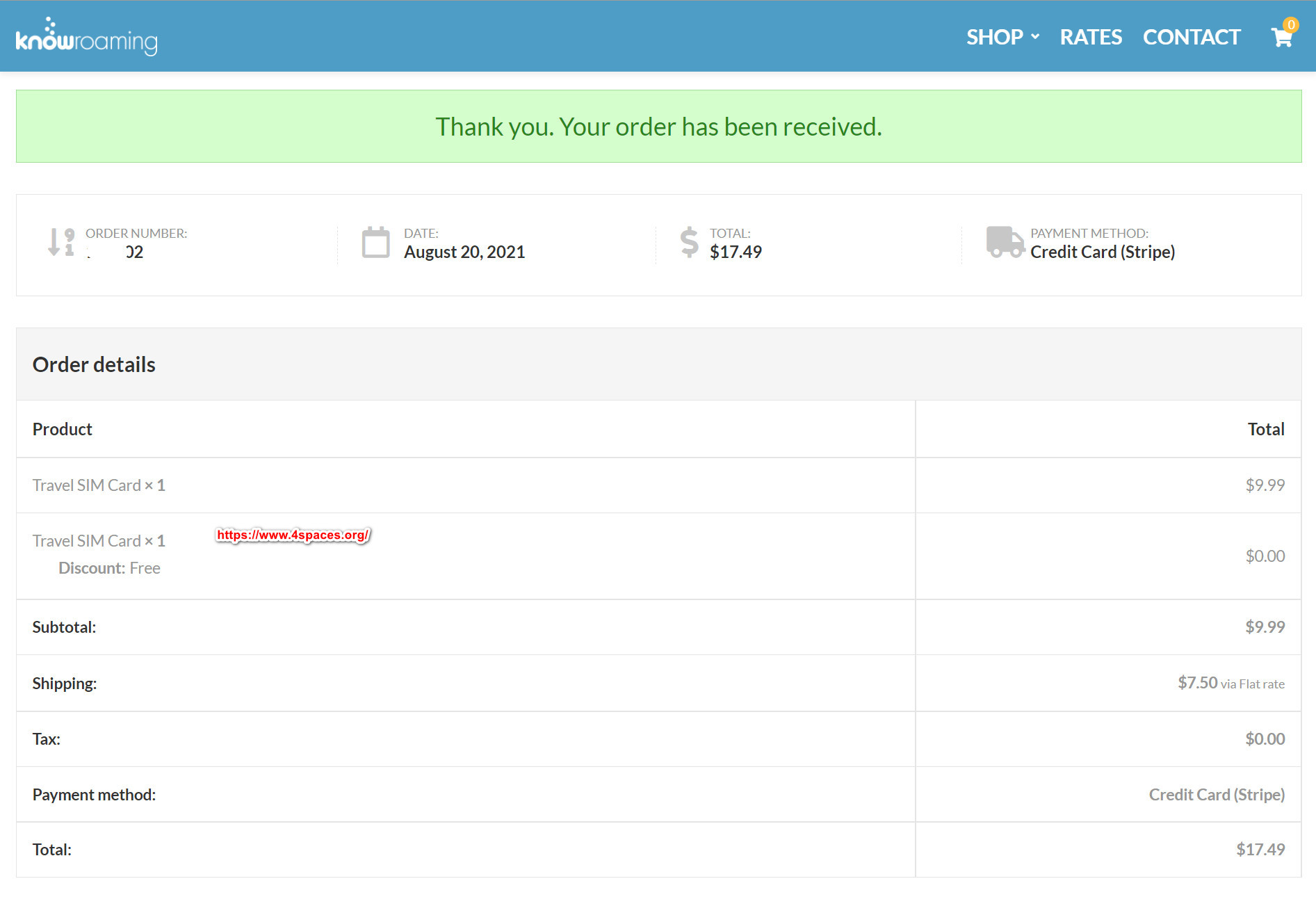The image size is (1316, 913).
Task: Click the cart item count badge
Action: pyautogui.click(x=1291, y=25)
